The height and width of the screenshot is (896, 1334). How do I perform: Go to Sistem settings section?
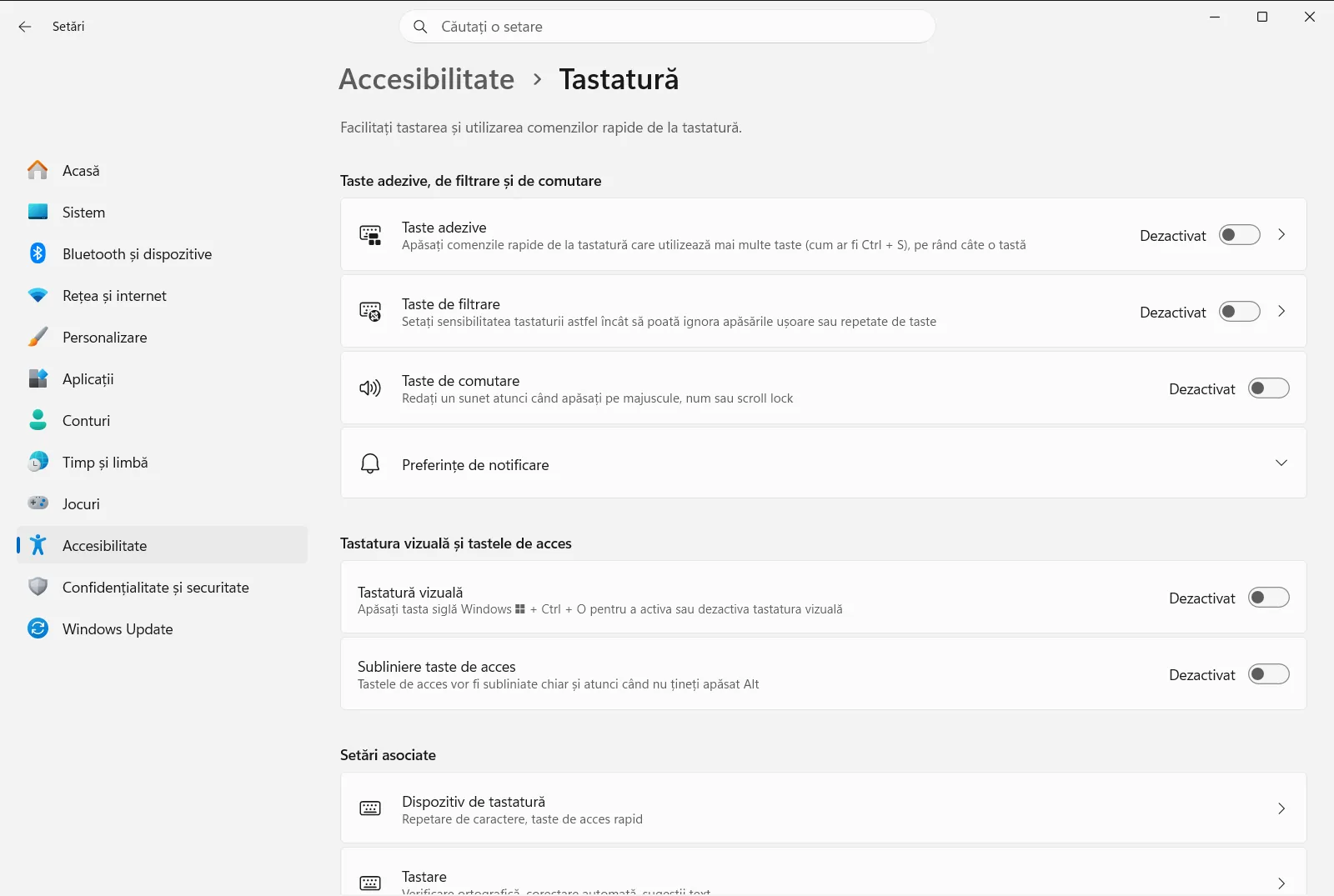[162, 212]
